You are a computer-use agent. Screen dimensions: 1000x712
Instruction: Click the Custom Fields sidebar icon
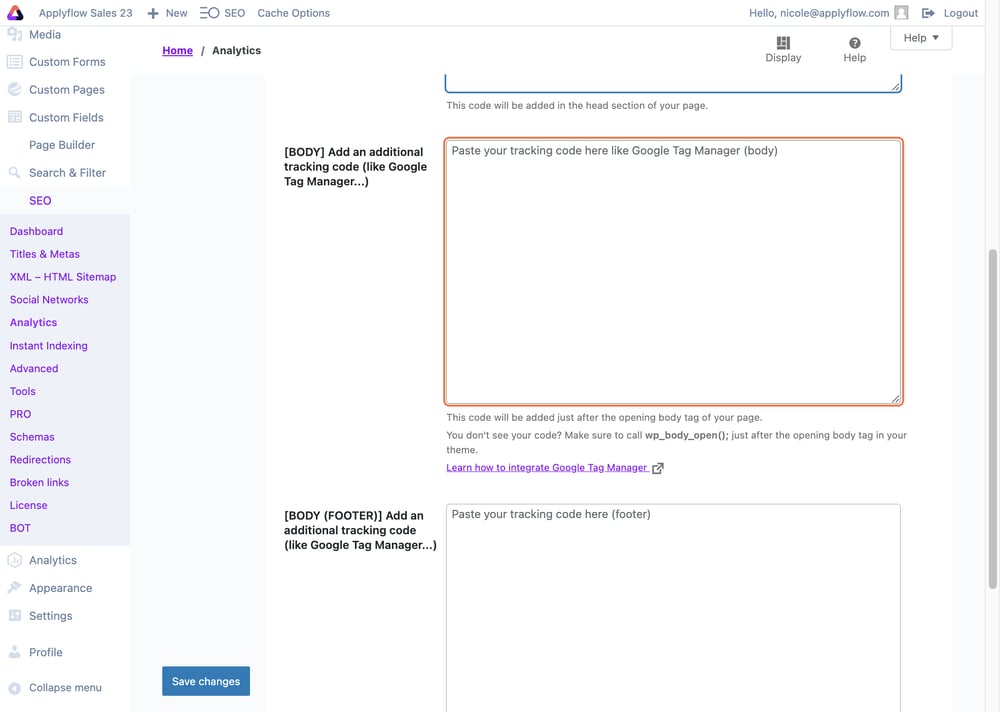point(15,117)
